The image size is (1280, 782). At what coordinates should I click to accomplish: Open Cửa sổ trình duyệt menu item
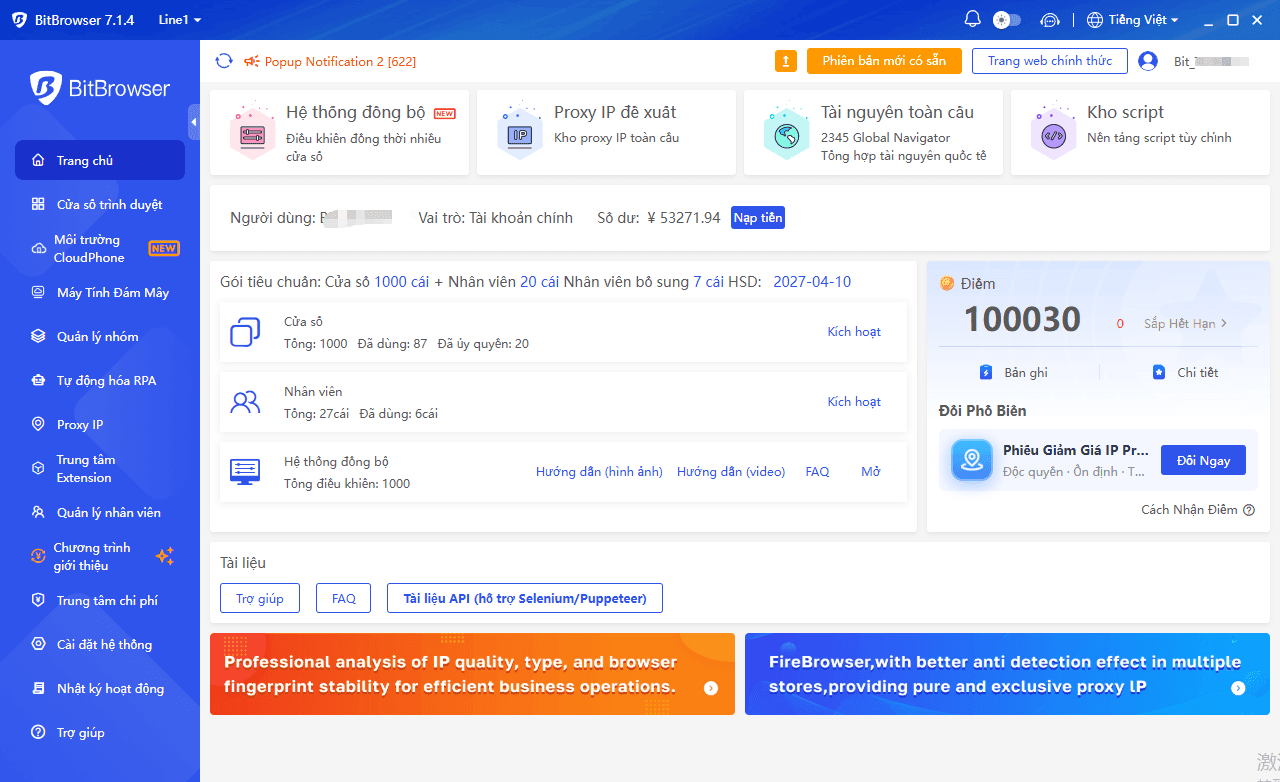tap(100, 204)
